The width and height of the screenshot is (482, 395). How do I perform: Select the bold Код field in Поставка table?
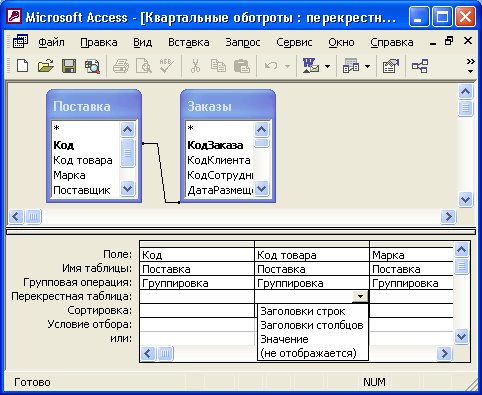(x=64, y=145)
